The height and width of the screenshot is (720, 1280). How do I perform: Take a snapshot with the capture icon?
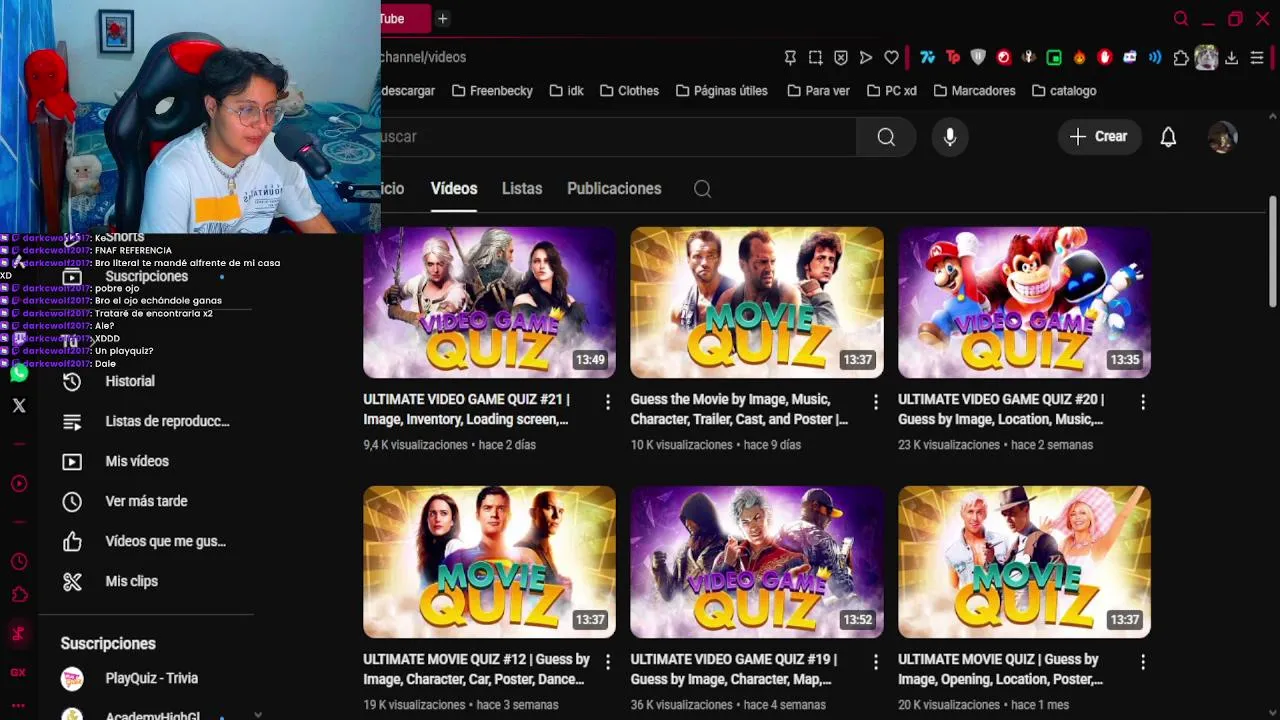[816, 58]
